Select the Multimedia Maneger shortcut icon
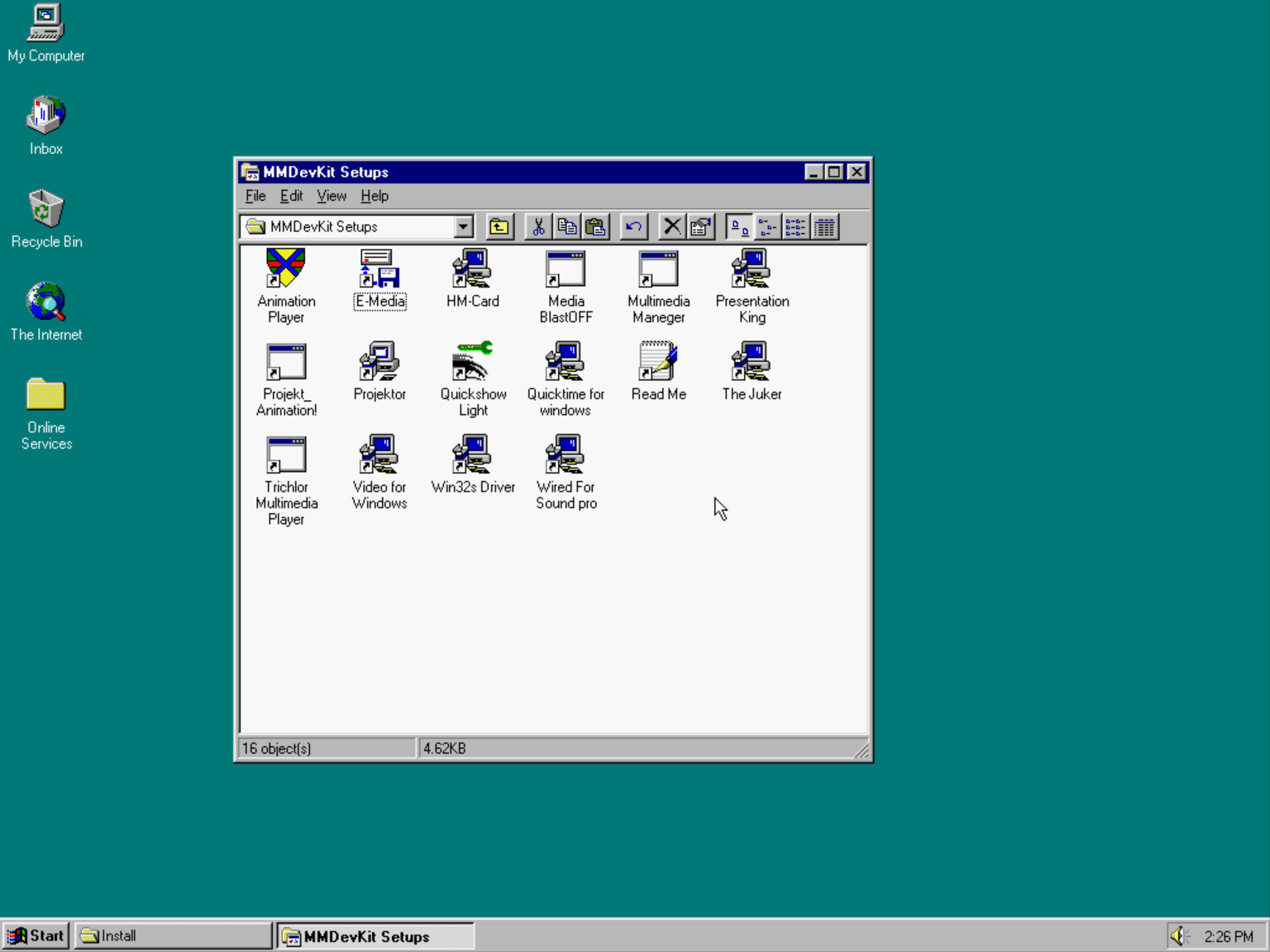 (658, 269)
